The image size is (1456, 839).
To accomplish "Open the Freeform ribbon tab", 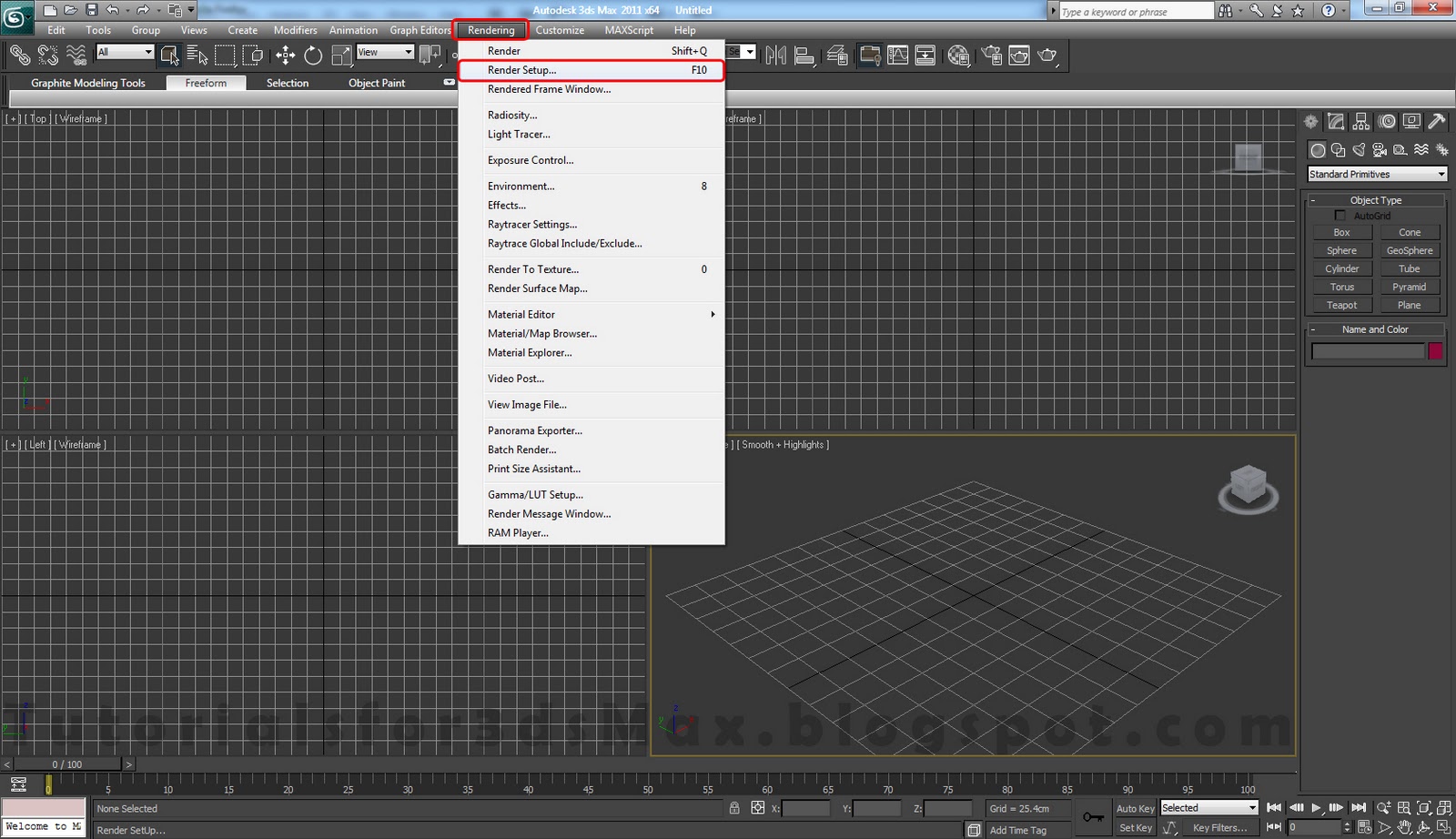I will 206,83.
